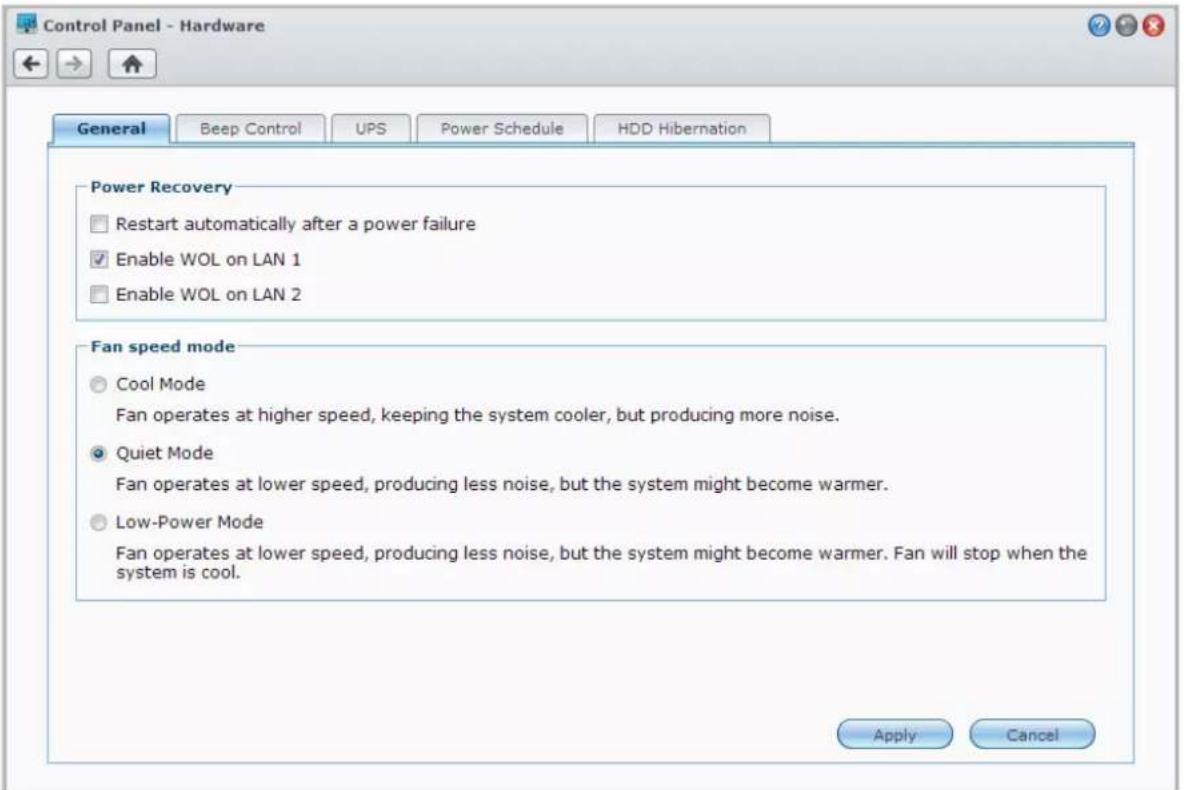Select Low-Power Mode fan speed
The image size is (1184, 790).
(x=98, y=523)
